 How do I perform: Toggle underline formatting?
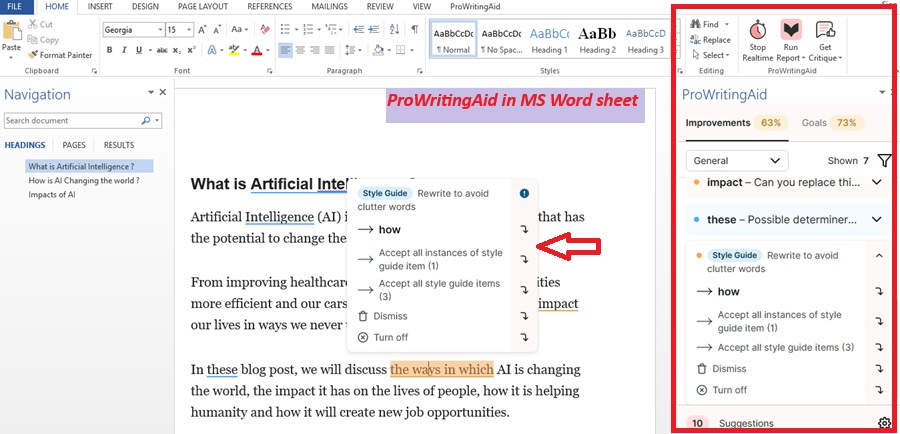click(x=139, y=50)
